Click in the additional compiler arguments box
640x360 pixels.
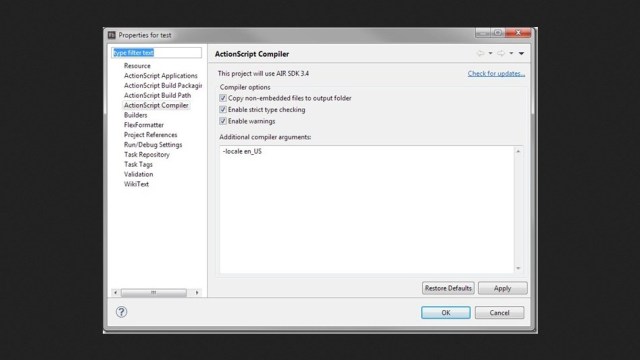(x=367, y=209)
